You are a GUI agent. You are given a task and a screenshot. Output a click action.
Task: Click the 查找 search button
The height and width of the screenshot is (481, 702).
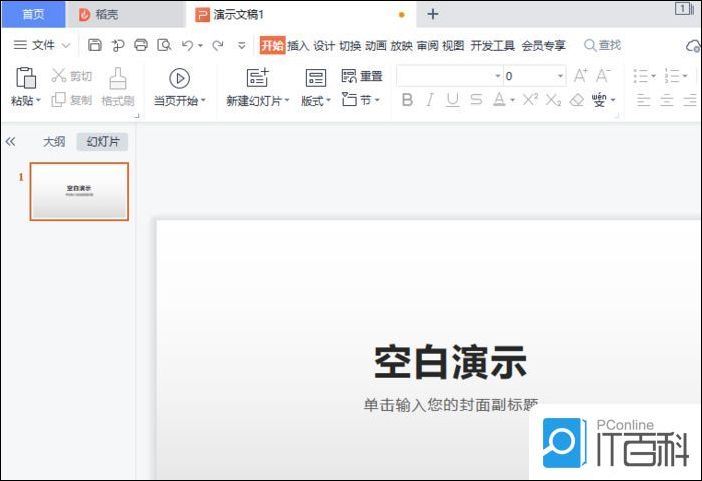click(603, 45)
